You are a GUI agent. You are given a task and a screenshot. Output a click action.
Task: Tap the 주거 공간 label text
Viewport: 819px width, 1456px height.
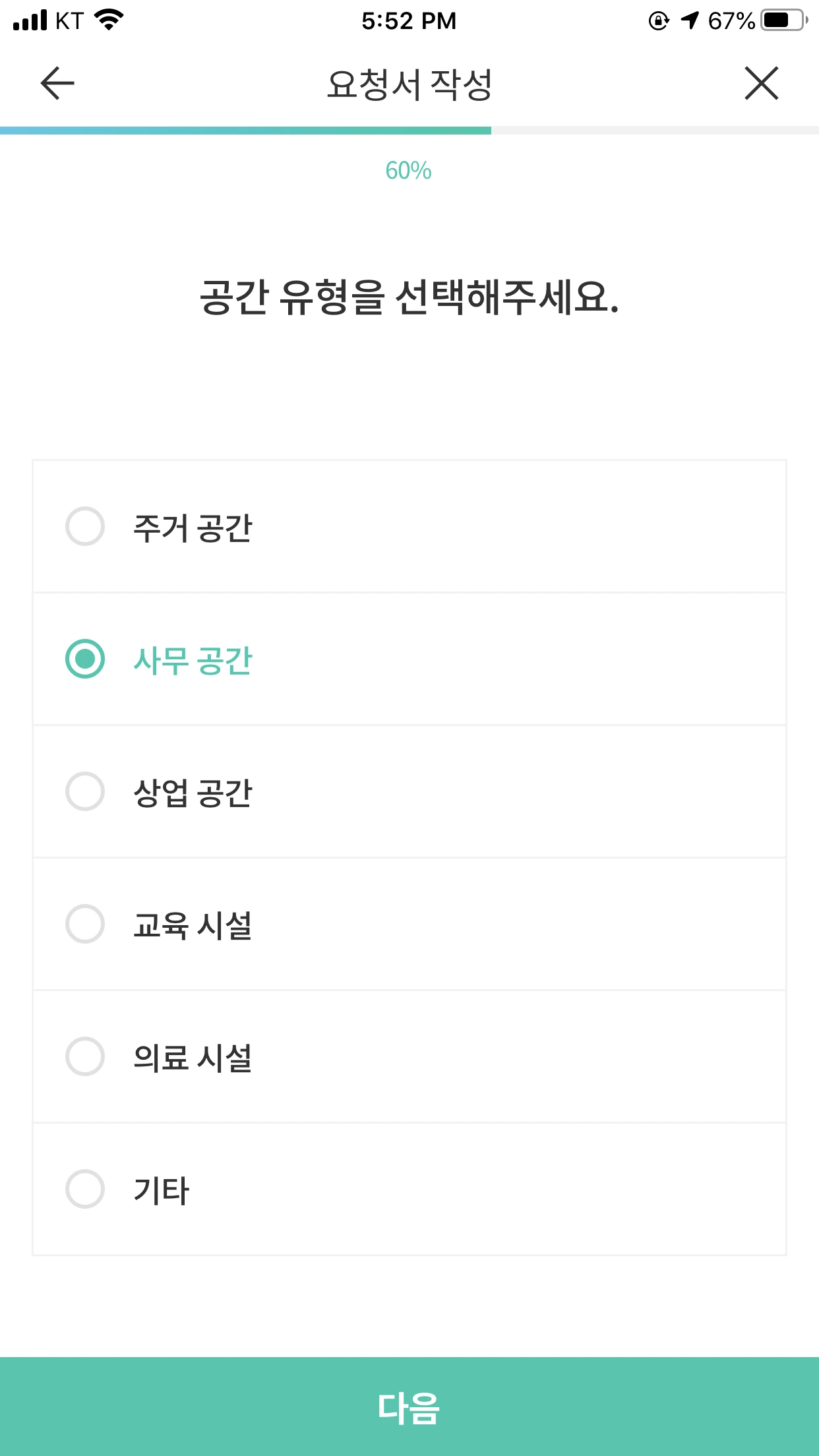point(193,528)
